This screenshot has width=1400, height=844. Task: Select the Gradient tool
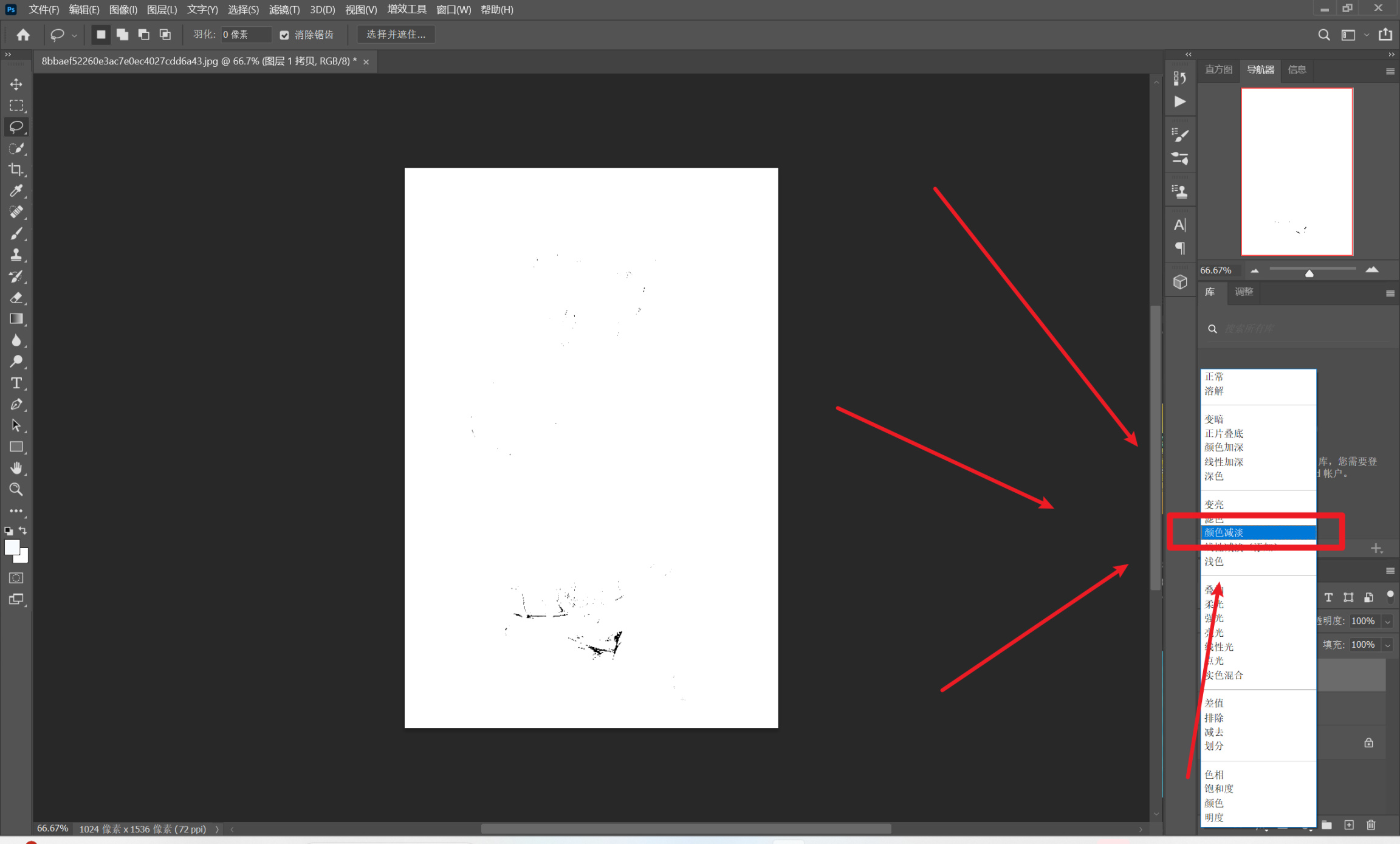pyautogui.click(x=16, y=319)
